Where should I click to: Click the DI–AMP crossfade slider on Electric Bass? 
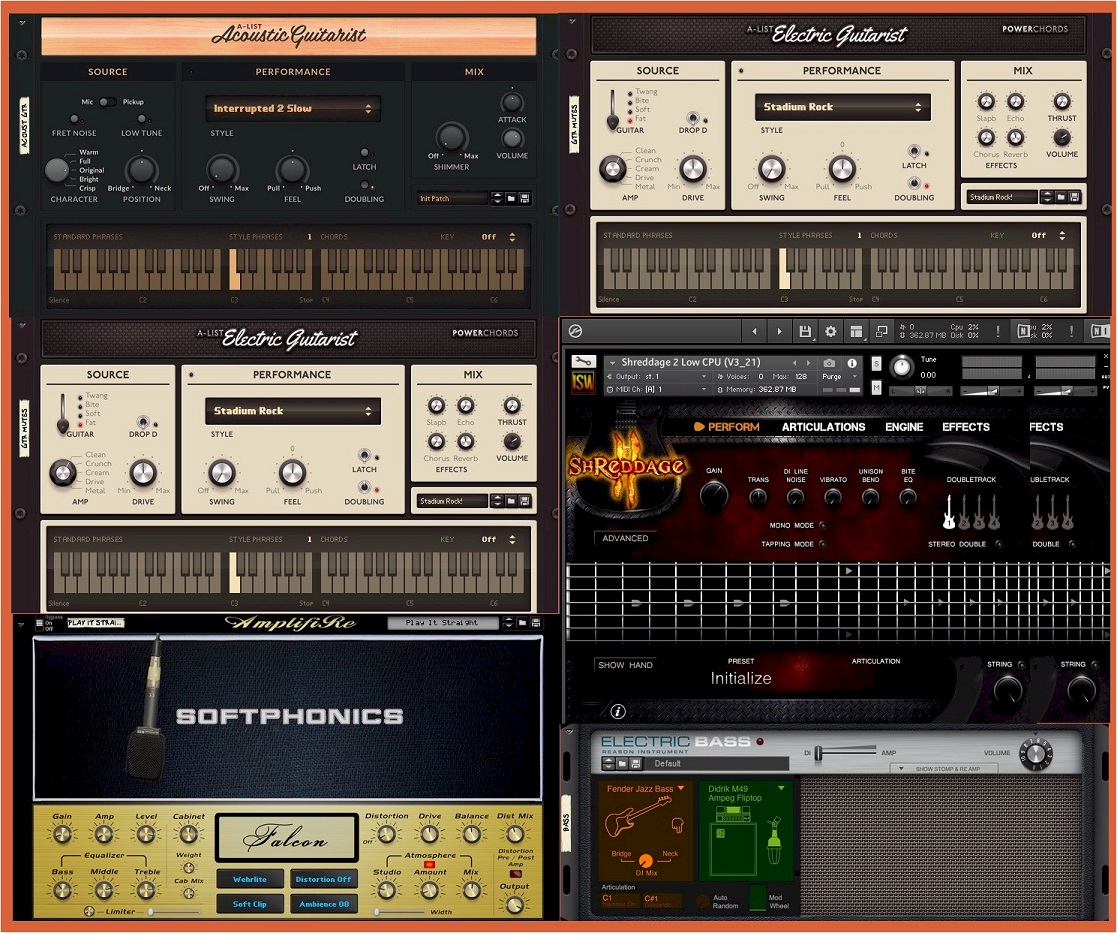click(x=816, y=752)
